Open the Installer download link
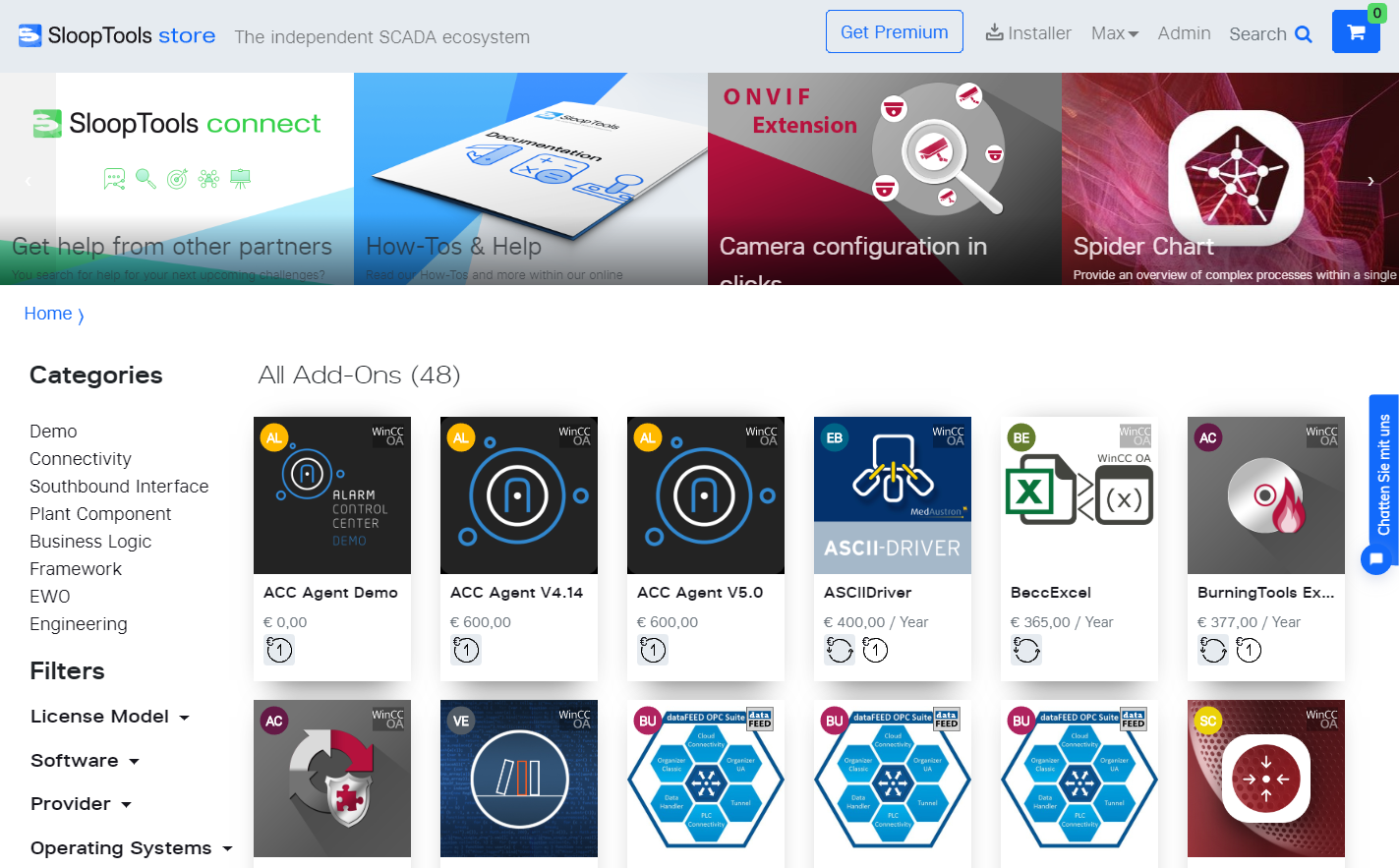The image size is (1399, 868). click(x=1028, y=32)
